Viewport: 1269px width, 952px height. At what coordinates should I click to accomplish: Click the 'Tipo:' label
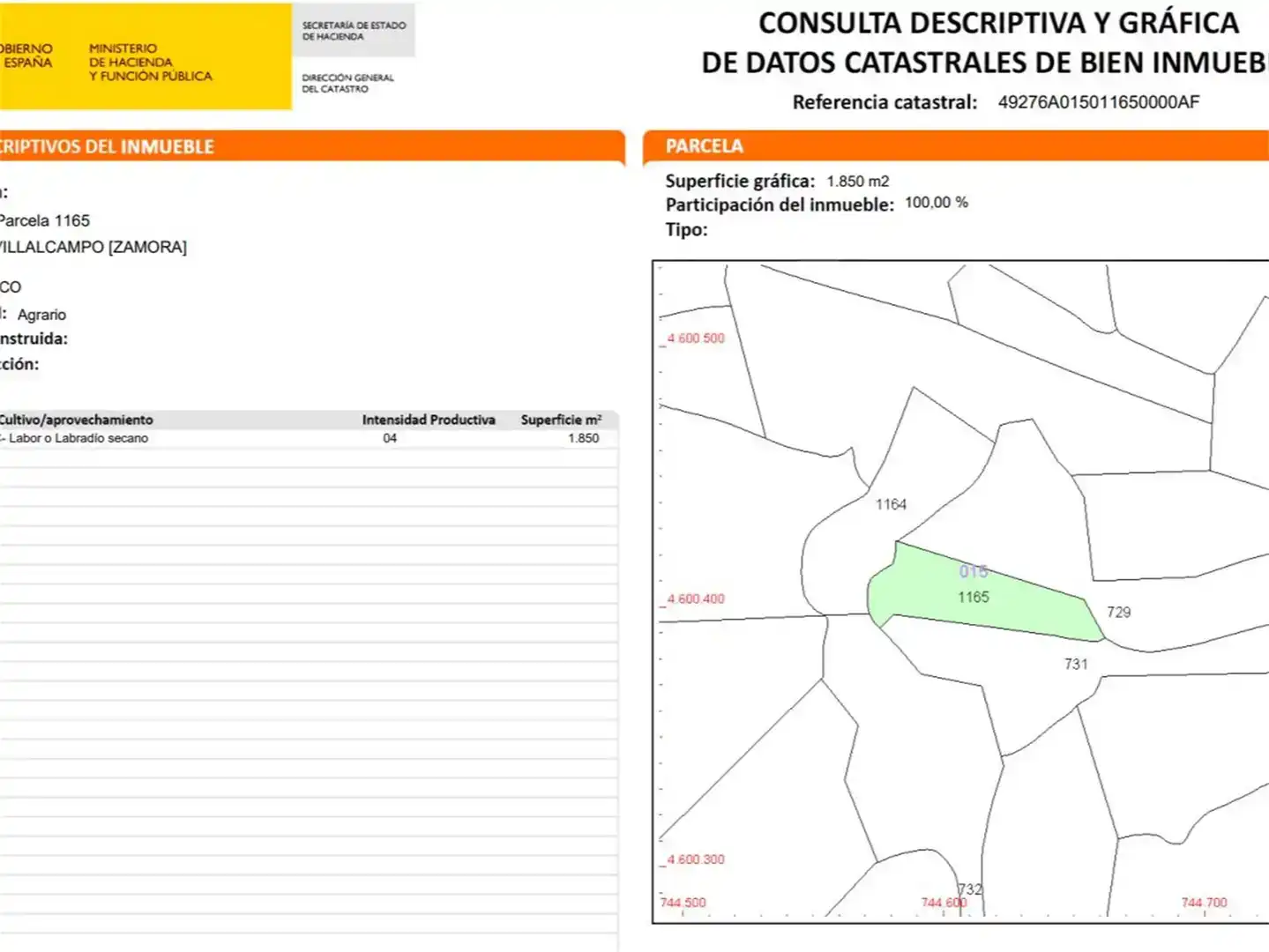click(x=686, y=230)
